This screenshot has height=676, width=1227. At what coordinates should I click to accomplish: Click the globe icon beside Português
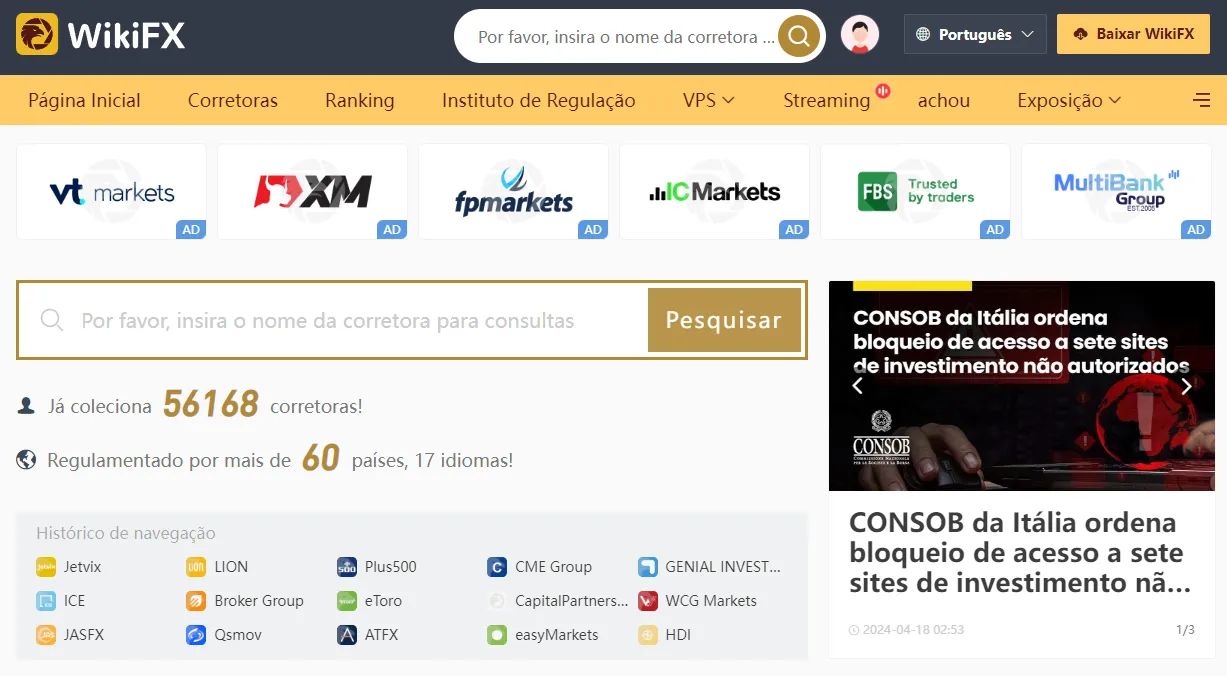[924, 35]
